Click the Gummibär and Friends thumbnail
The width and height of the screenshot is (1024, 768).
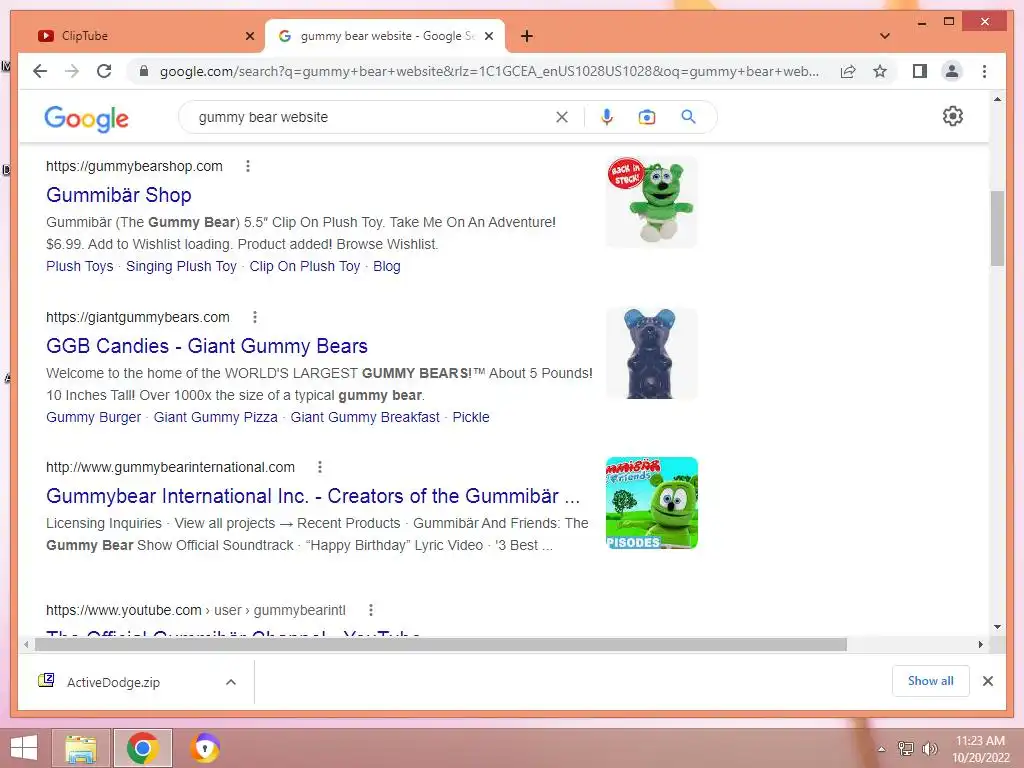pos(651,503)
